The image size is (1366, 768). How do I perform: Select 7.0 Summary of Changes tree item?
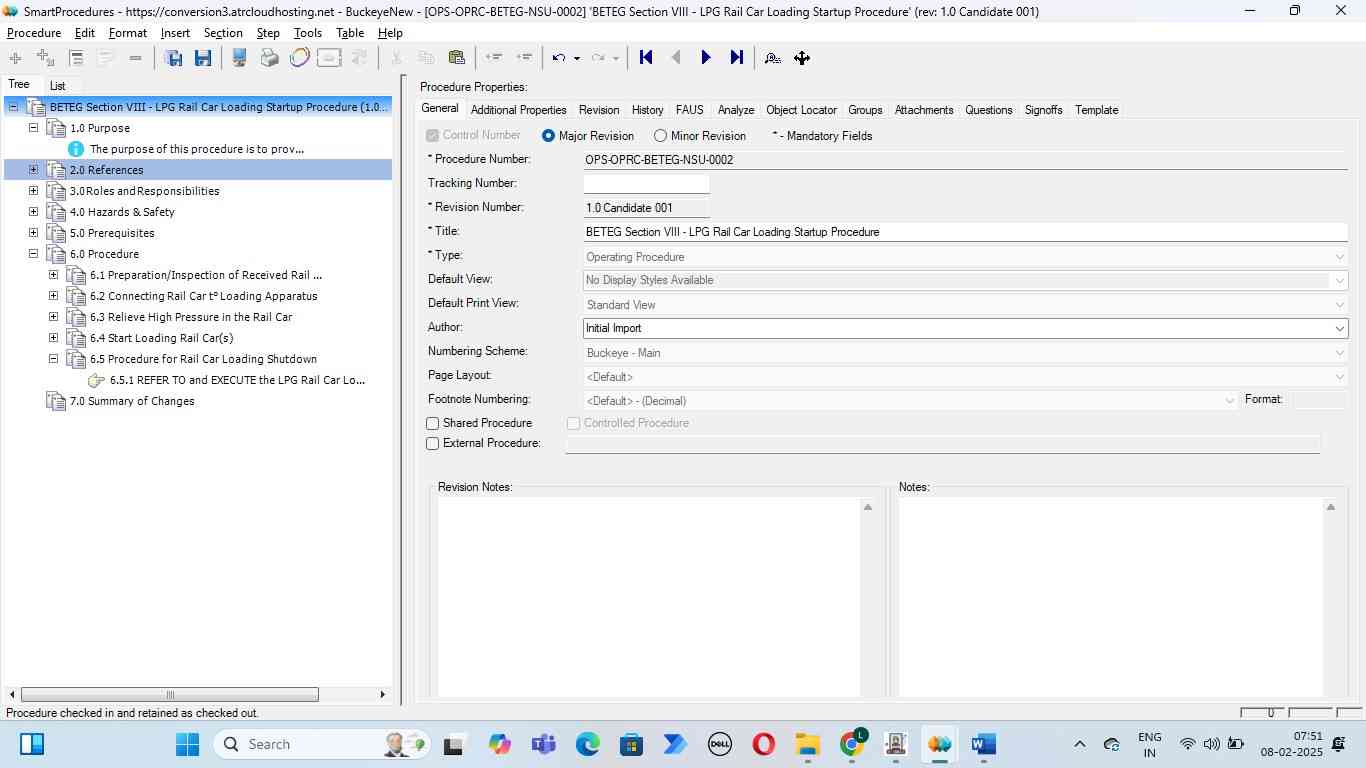(x=132, y=401)
